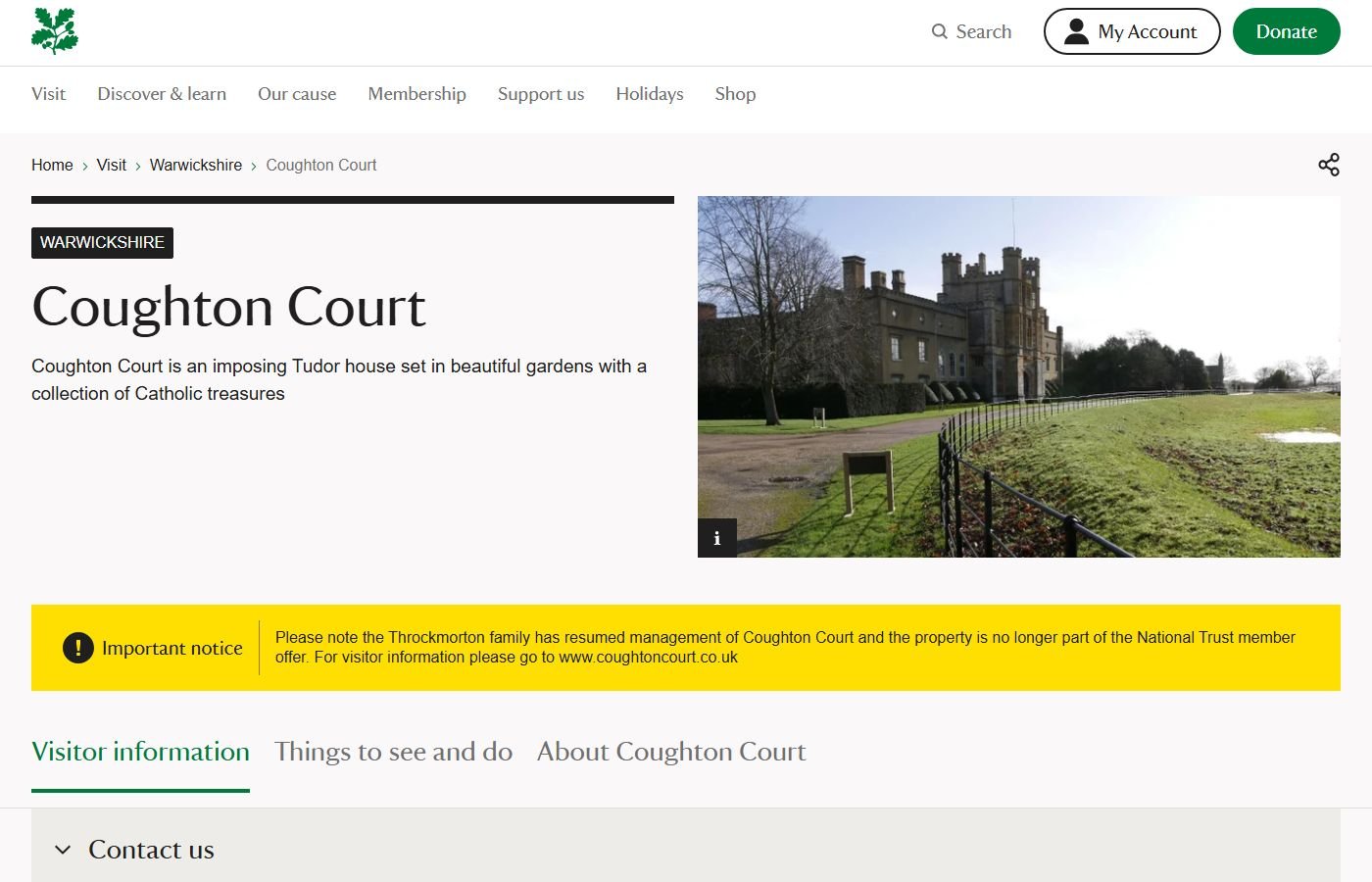
Task: Click the Important notice exclamation icon
Action: [x=78, y=648]
